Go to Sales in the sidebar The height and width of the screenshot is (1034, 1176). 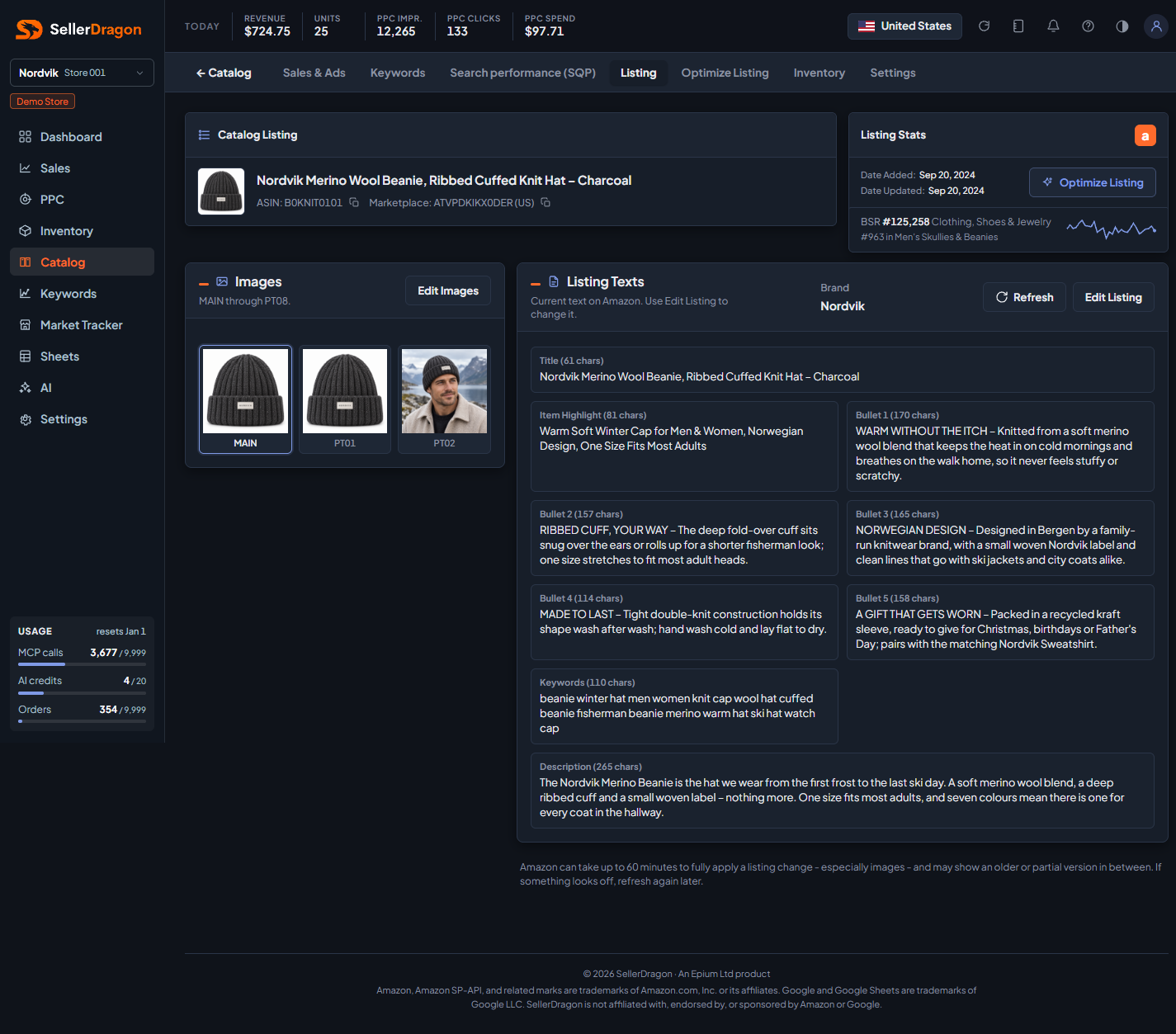(82, 168)
